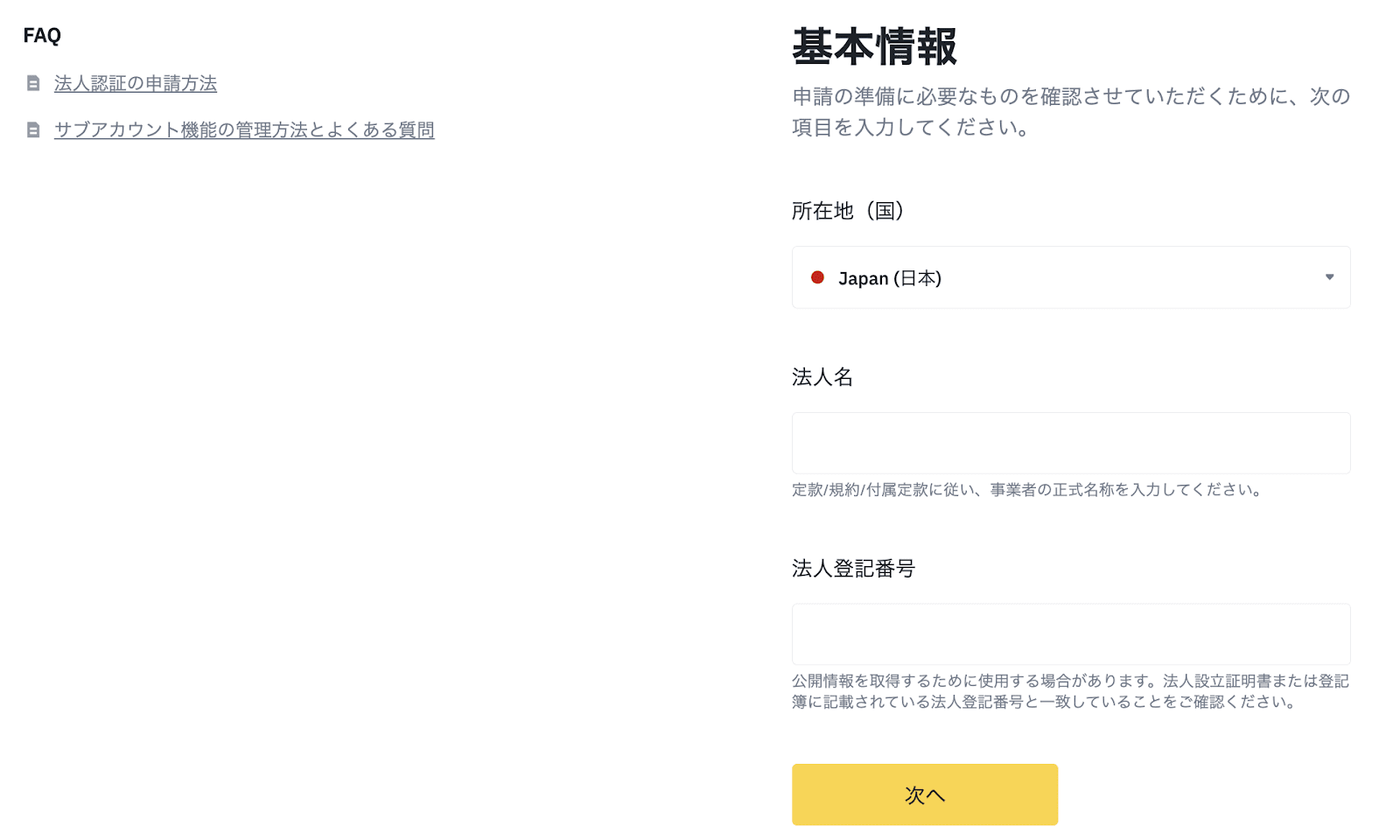Screen dimensions: 1400x840
Task: Click document icon beside 法人認証の申請方法
Action: (33, 84)
